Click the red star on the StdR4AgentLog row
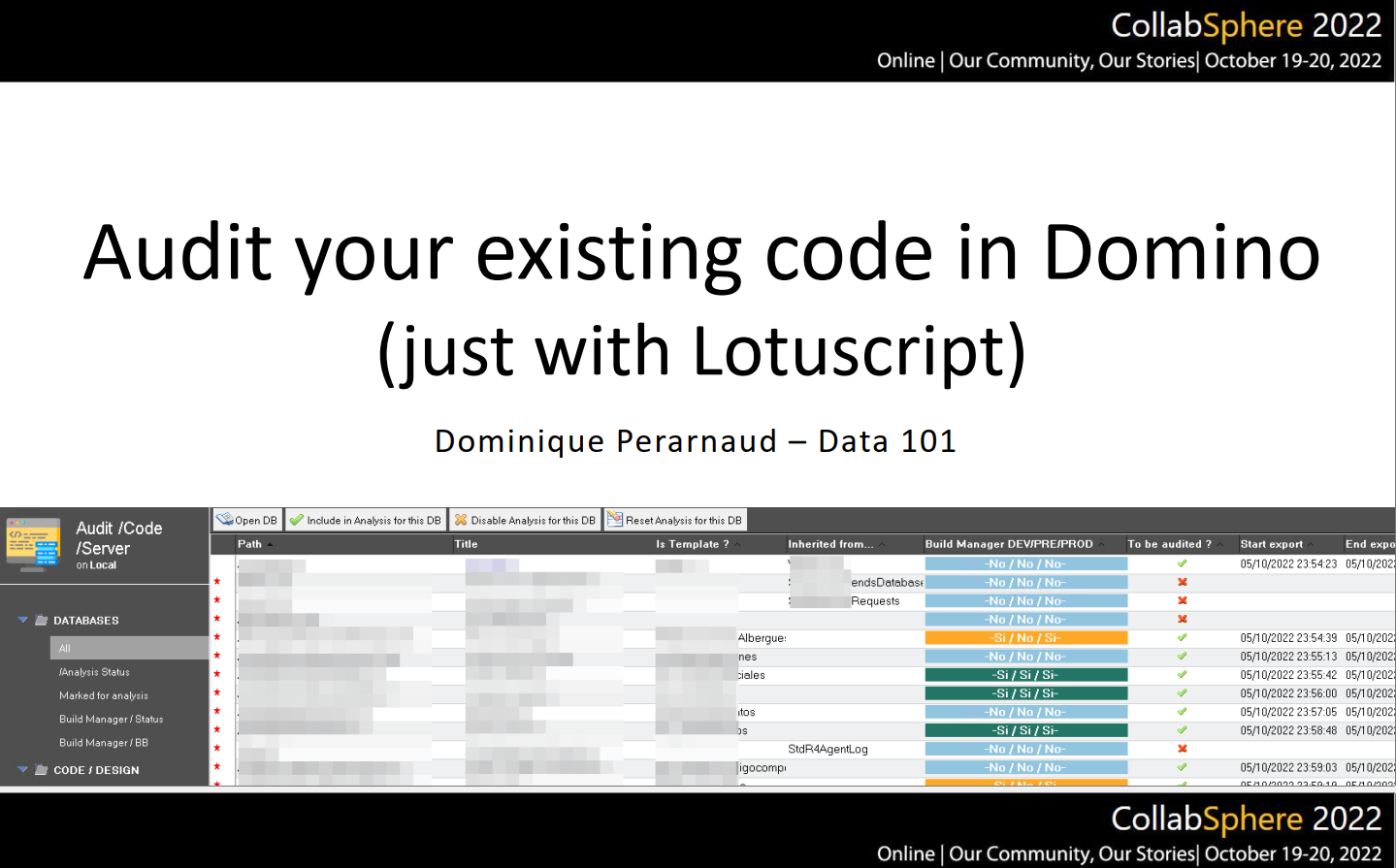The width and height of the screenshot is (1396, 868). coord(217,749)
